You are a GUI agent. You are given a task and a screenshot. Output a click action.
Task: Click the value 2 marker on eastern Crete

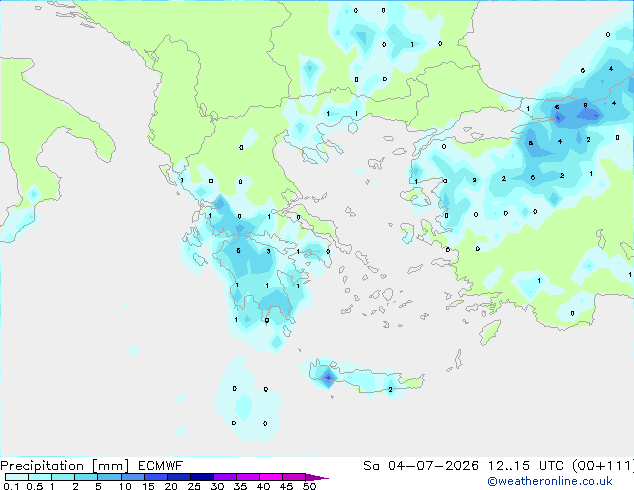390,390
